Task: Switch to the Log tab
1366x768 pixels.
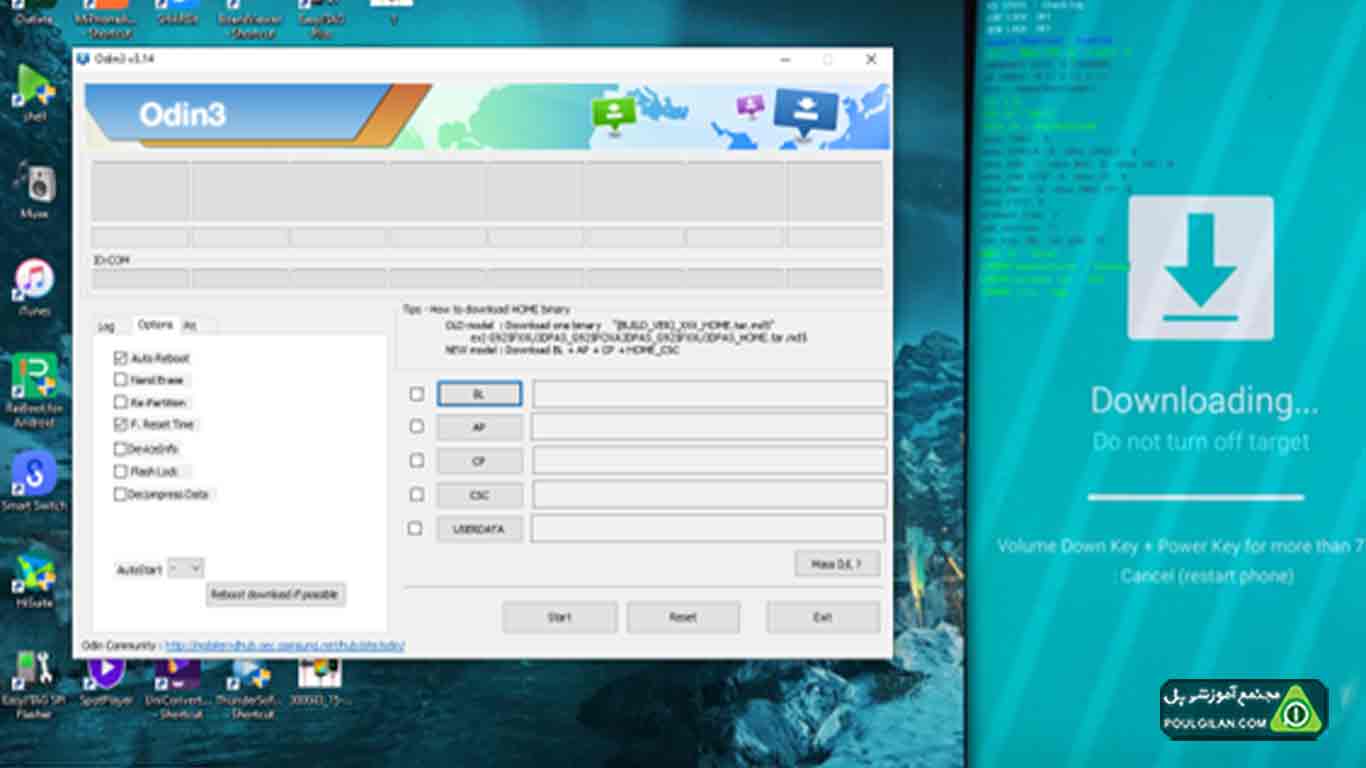Action: click(106, 326)
